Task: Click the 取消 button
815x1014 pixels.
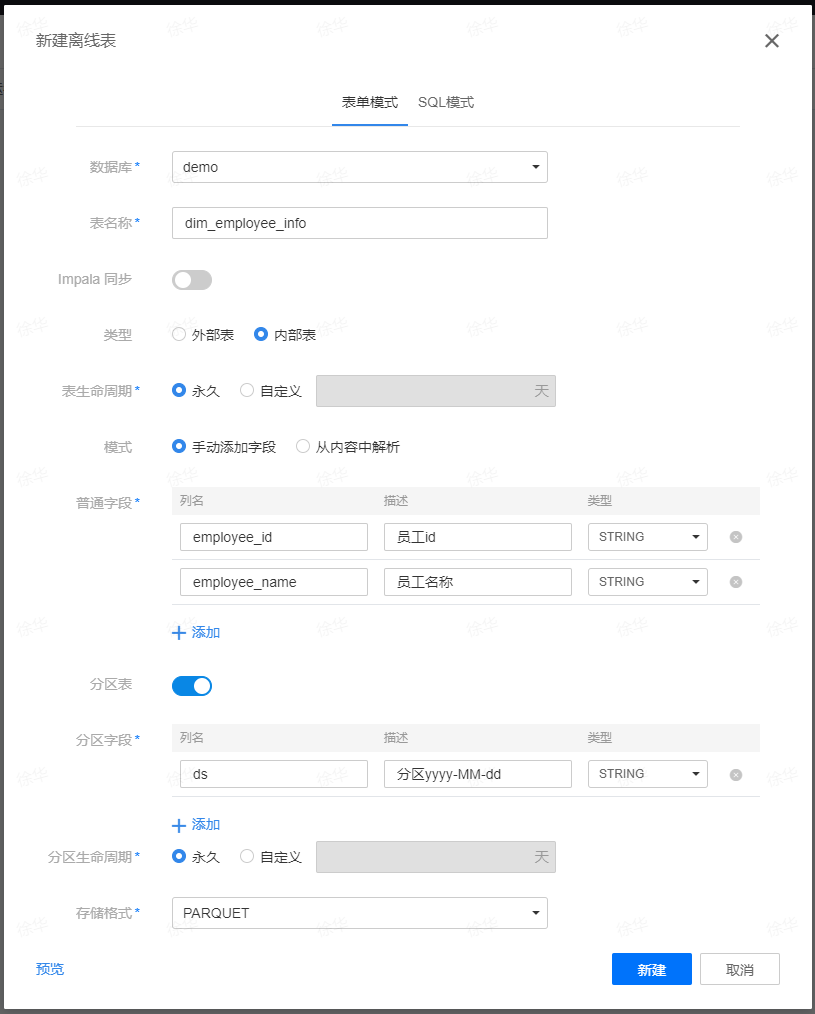Action: pyautogui.click(x=739, y=969)
